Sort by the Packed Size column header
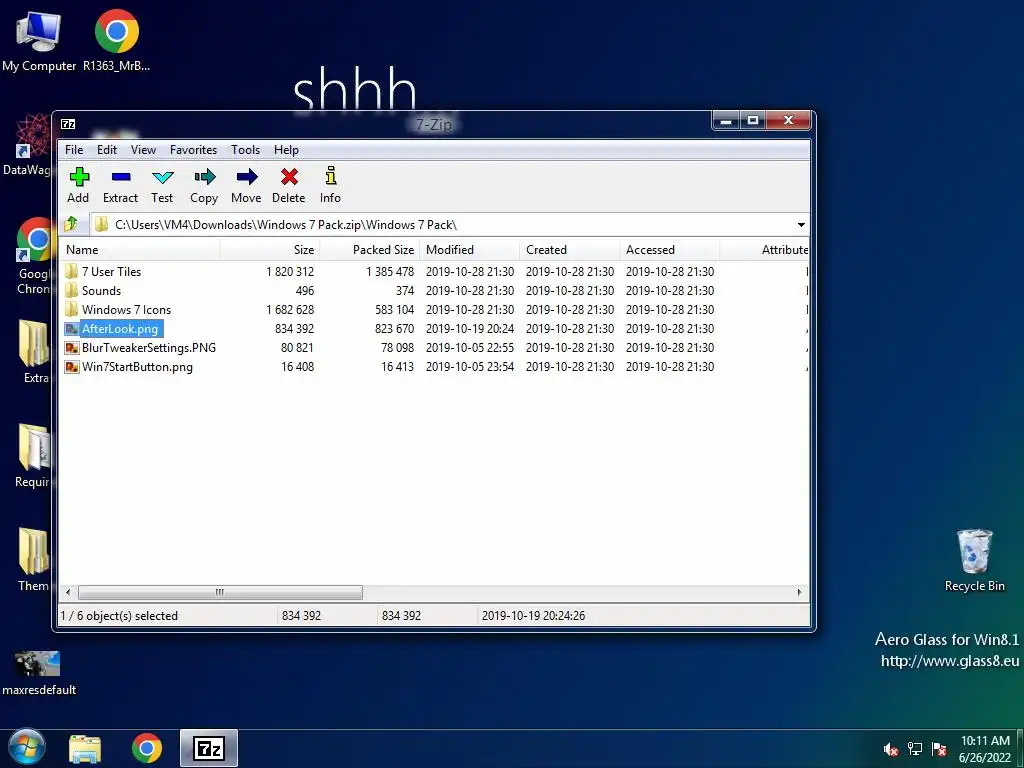 tap(370, 249)
